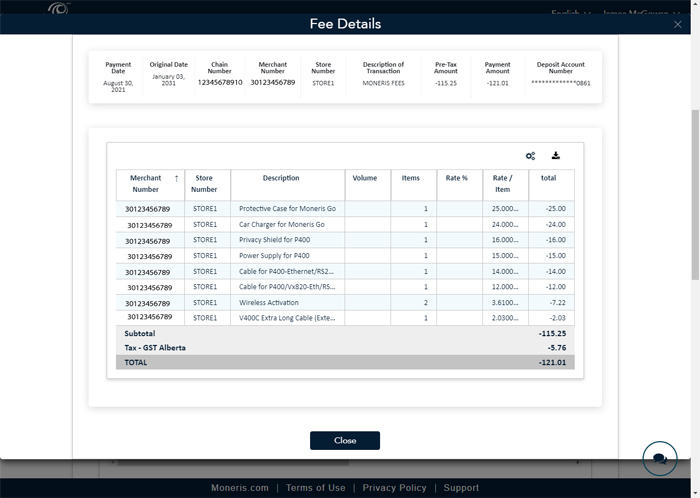Click Wireless Activation description
The width and height of the screenshot is (700, 498).
point(269,303)
